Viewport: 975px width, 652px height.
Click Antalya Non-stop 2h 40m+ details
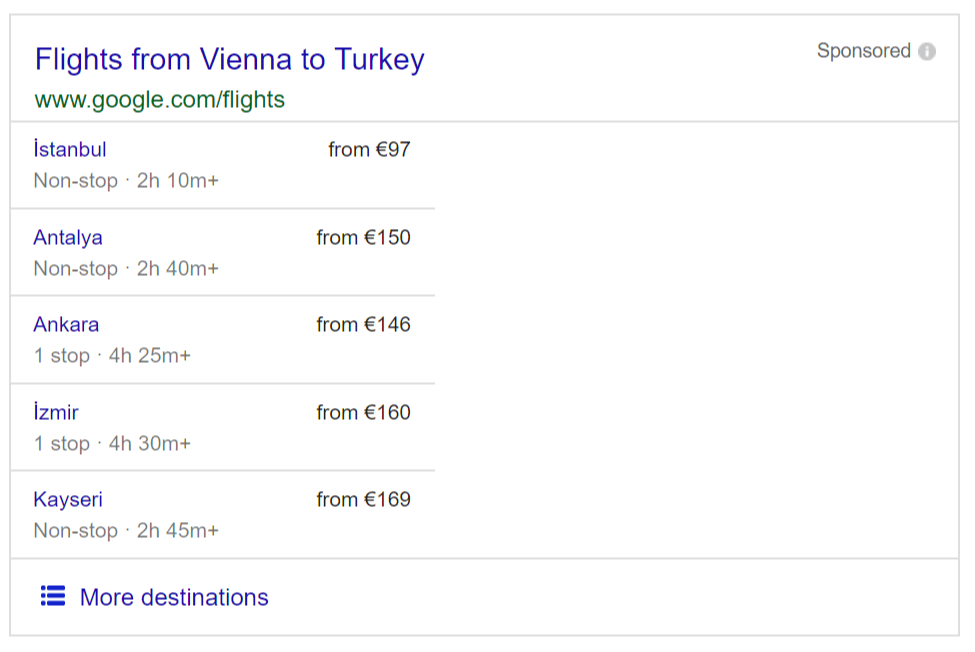point(126,269)
